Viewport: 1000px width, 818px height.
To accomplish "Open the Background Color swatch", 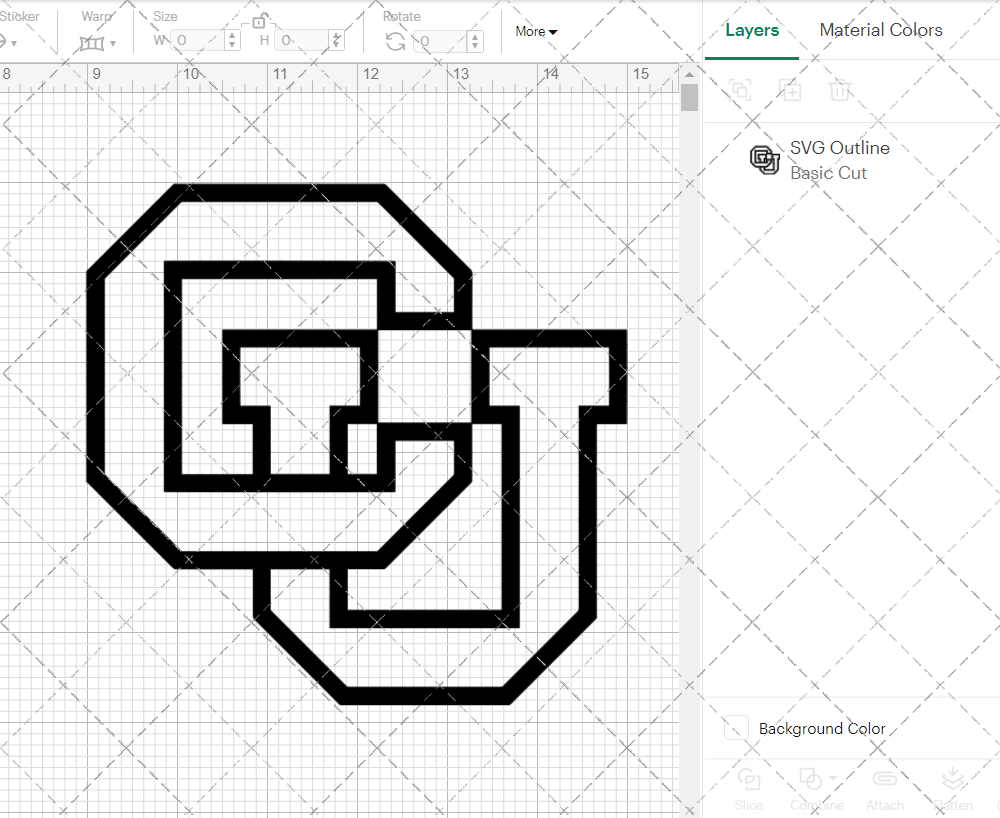I will [736, 728].
